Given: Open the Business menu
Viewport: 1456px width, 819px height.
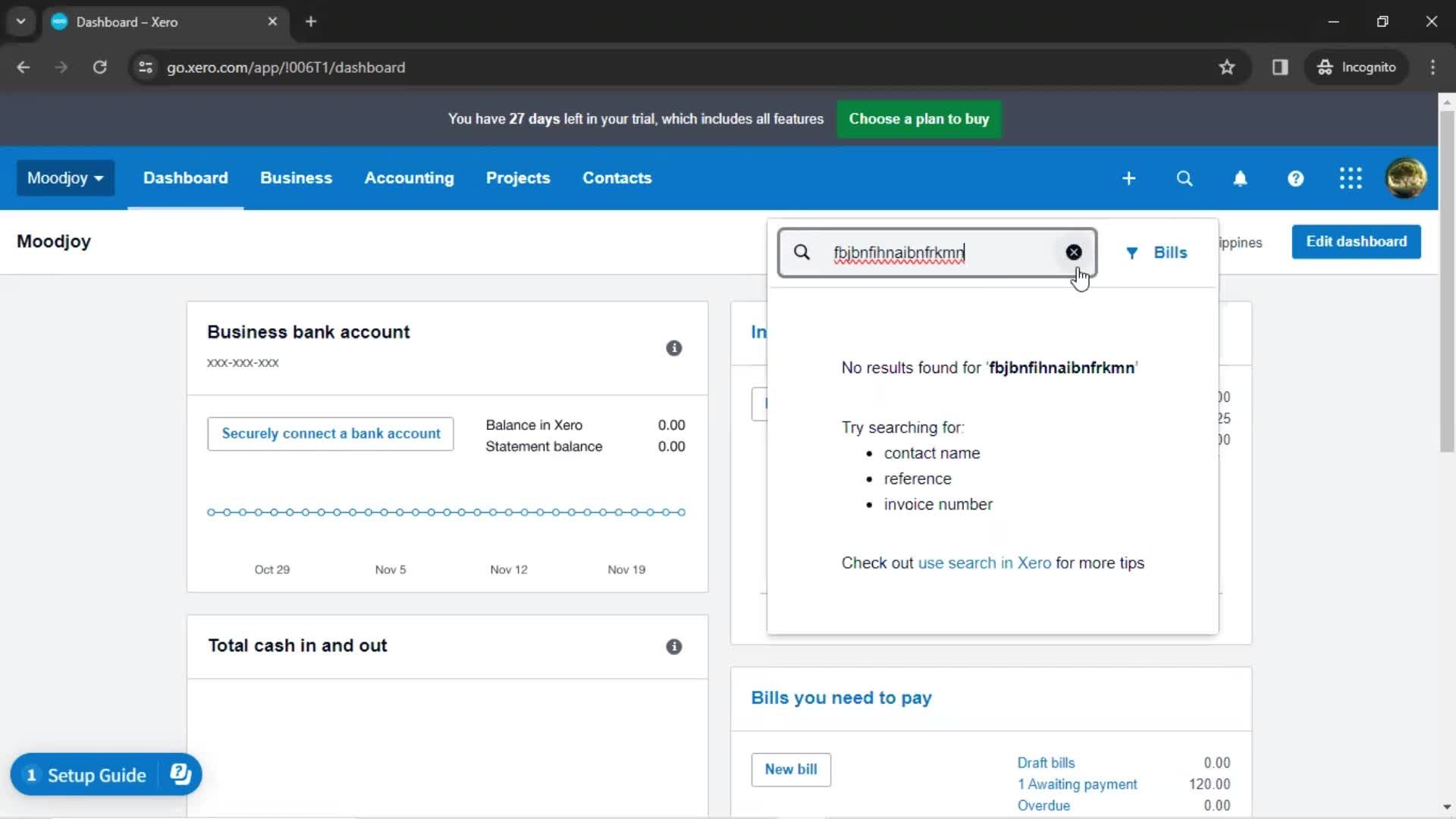Looking at the screenshot, I should coord(296,178).
